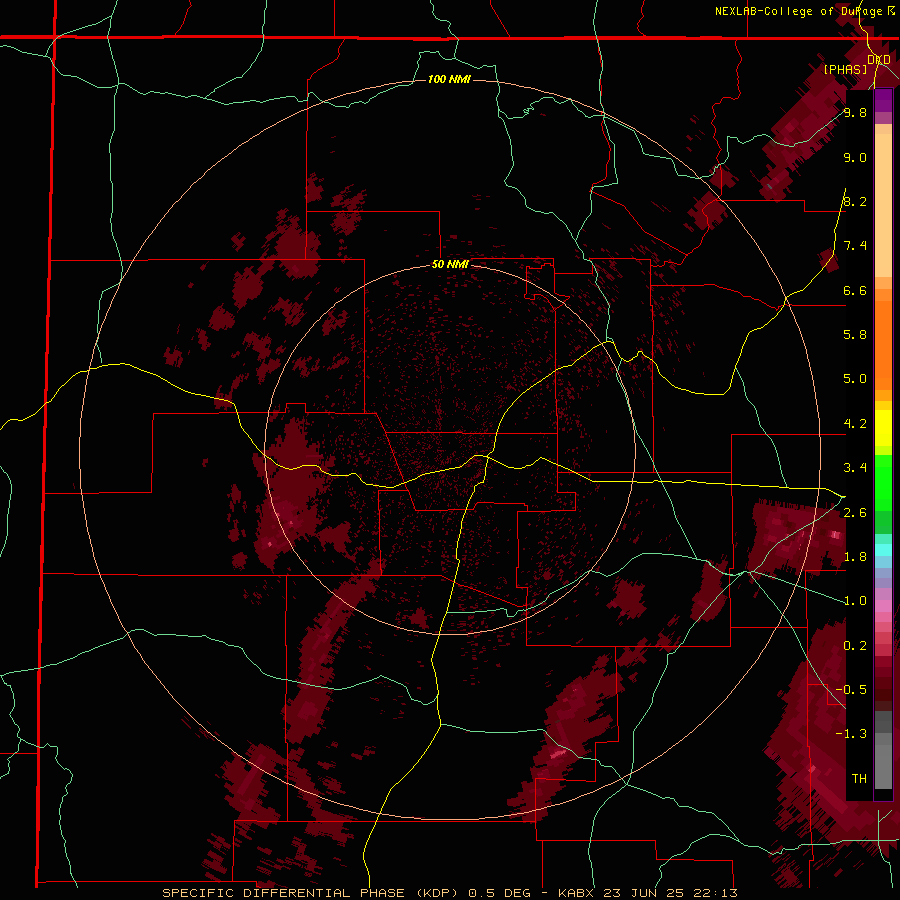The image size is (900, 900).
Task: Click the 6.6 legend value
Action: [x=855, y=290]
